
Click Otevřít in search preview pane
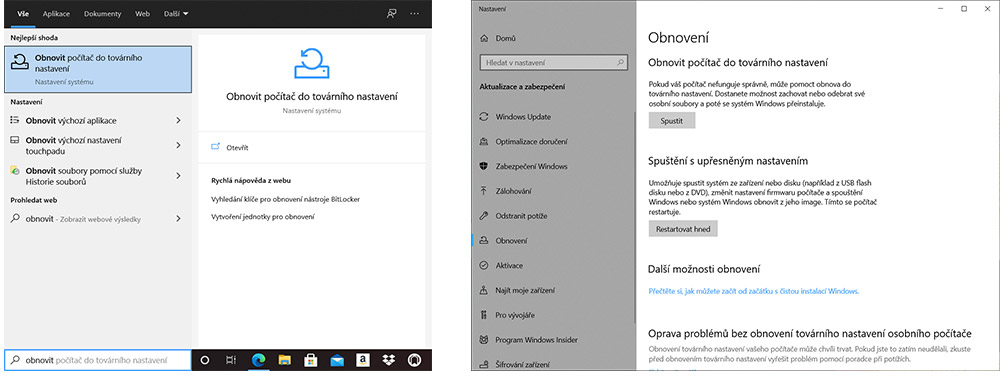pos(237,148)
